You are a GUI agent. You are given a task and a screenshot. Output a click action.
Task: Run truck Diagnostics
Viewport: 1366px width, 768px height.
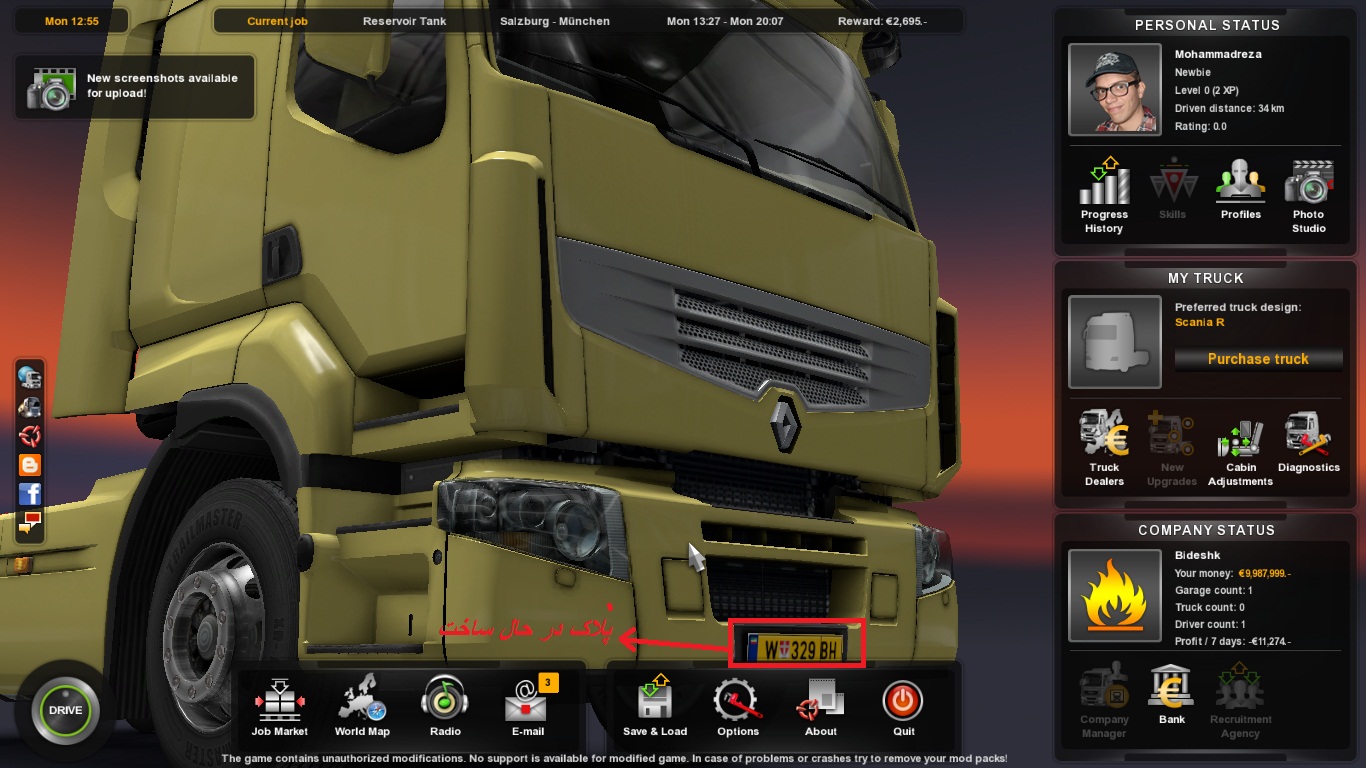1308,441
